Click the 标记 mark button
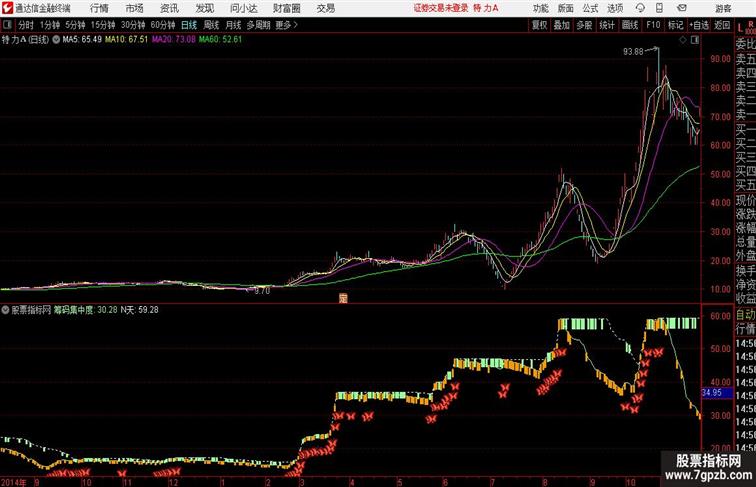 675,25
